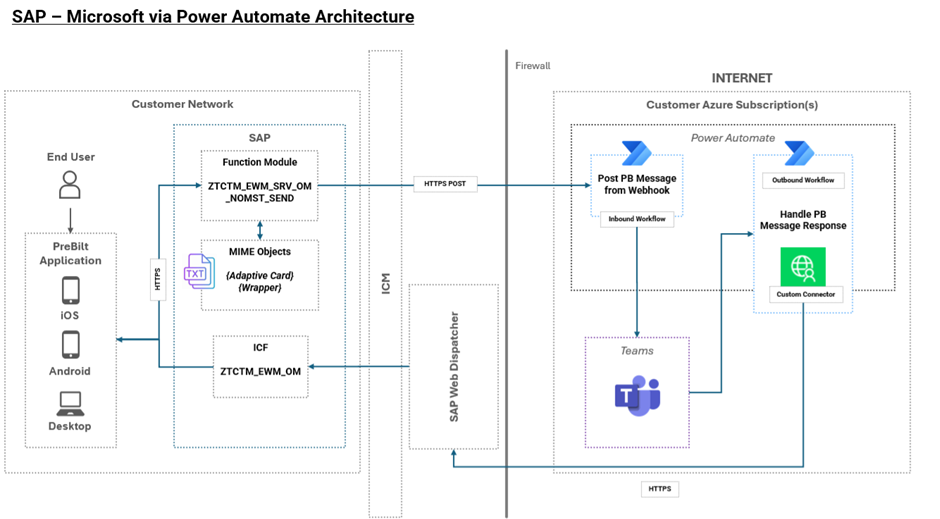Click the Inbound Workflow label box

click(x=636, y=219)
